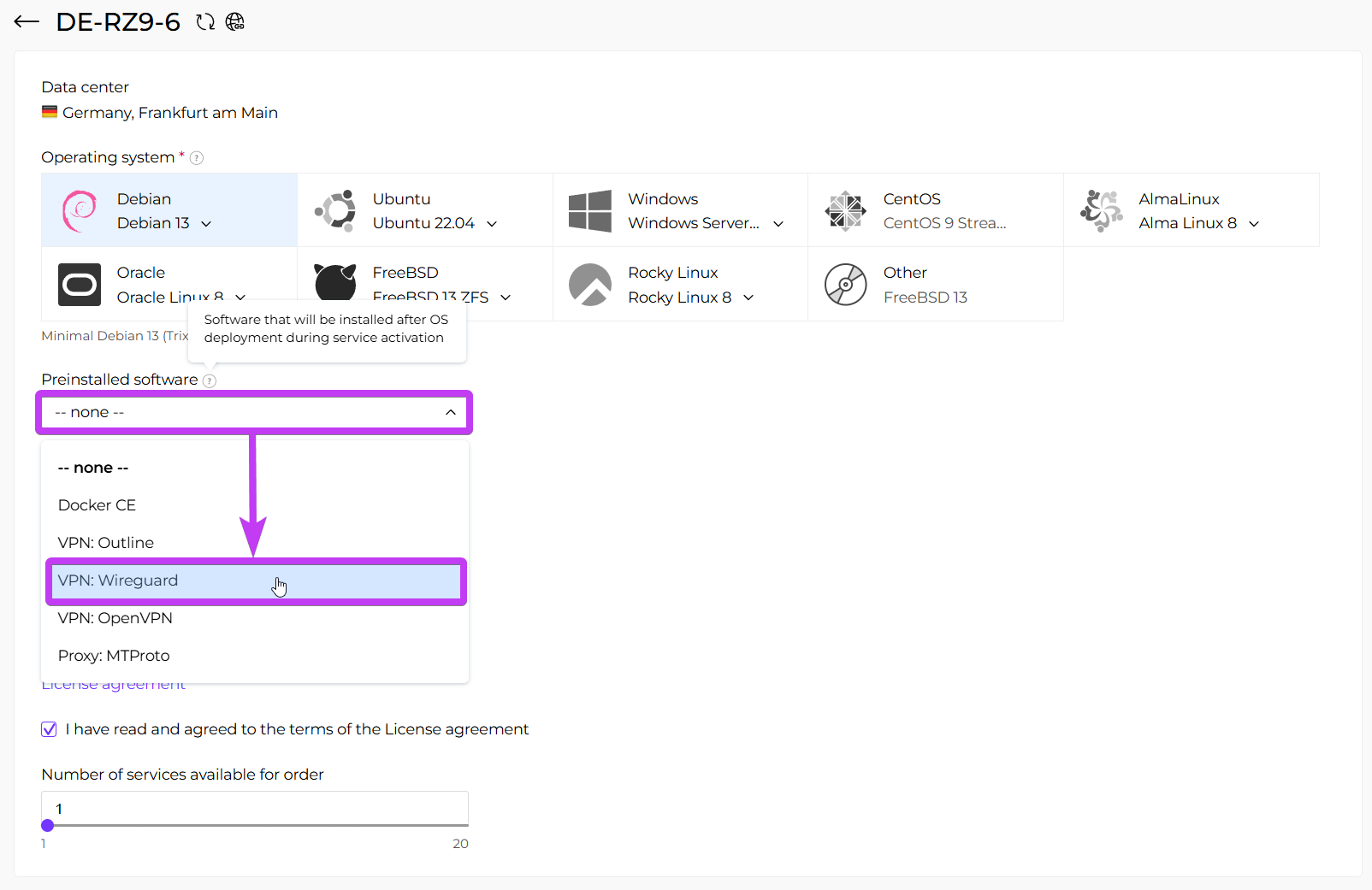Viewport: 1372px width, 890px height.
Task: Click the refresh icon beside DE-RZ9-6
Action: click(205, 22)
